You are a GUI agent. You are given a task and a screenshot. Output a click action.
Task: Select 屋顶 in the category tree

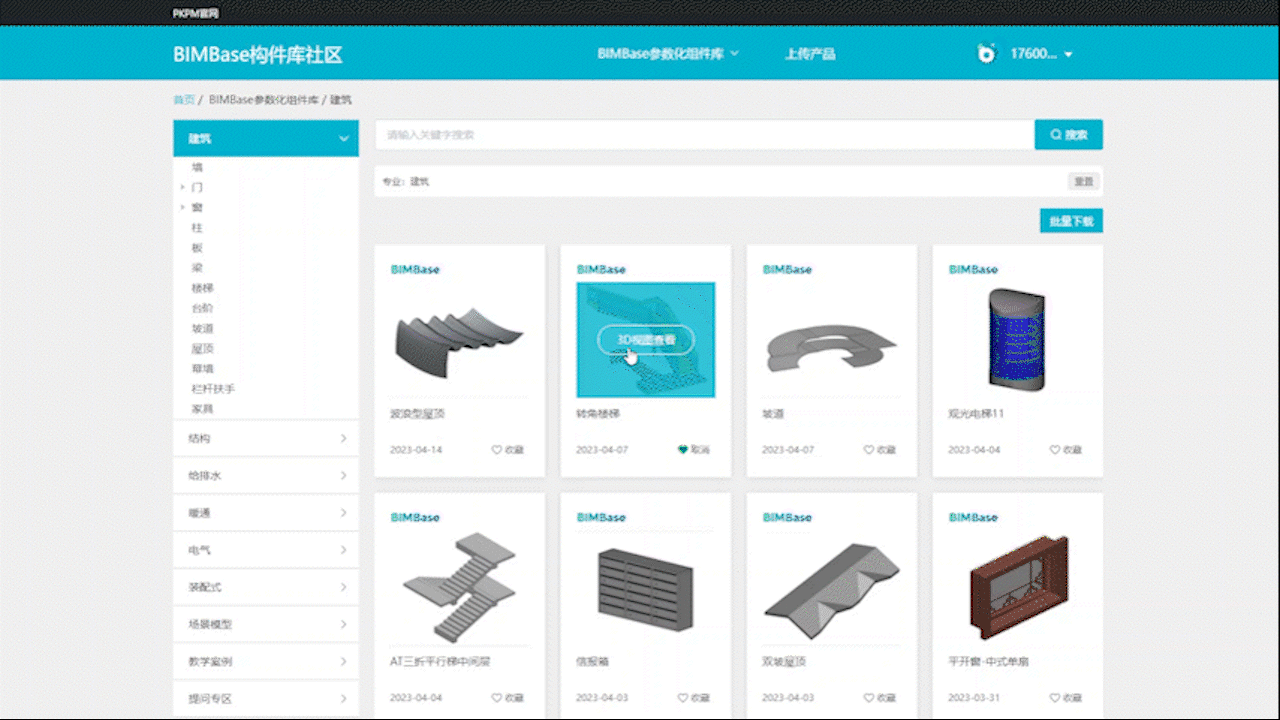[202, 348]
